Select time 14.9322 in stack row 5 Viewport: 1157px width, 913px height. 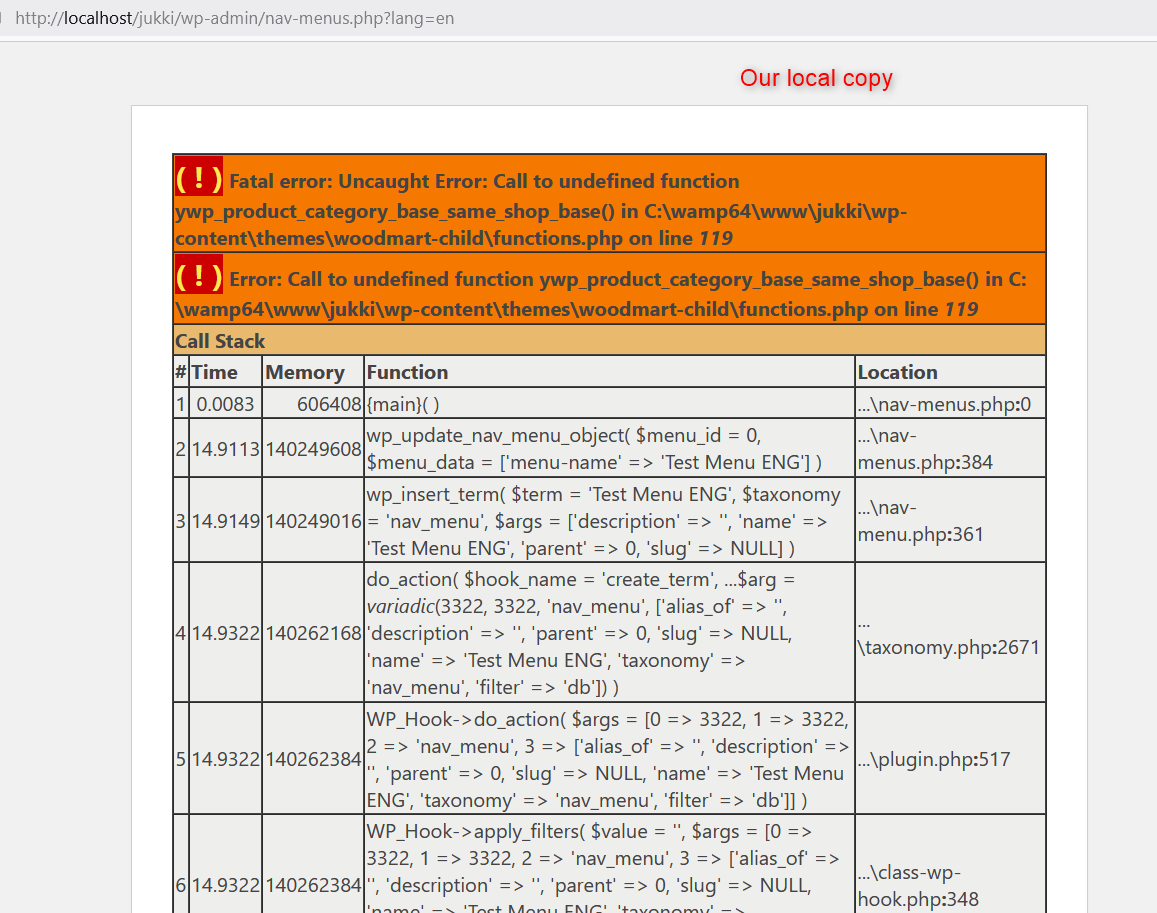click(x=225, y=759)
